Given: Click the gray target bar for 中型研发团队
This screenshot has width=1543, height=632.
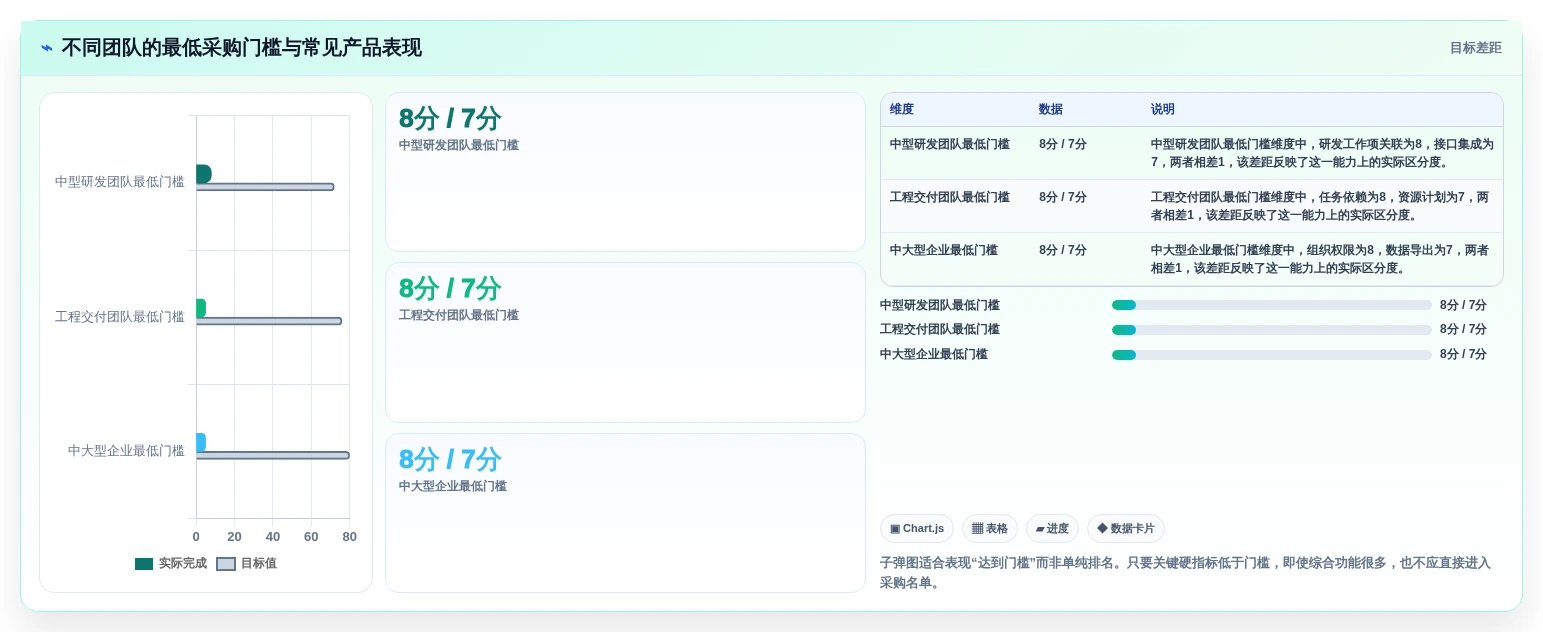Looking at the screenshot, I should [265, 187].
